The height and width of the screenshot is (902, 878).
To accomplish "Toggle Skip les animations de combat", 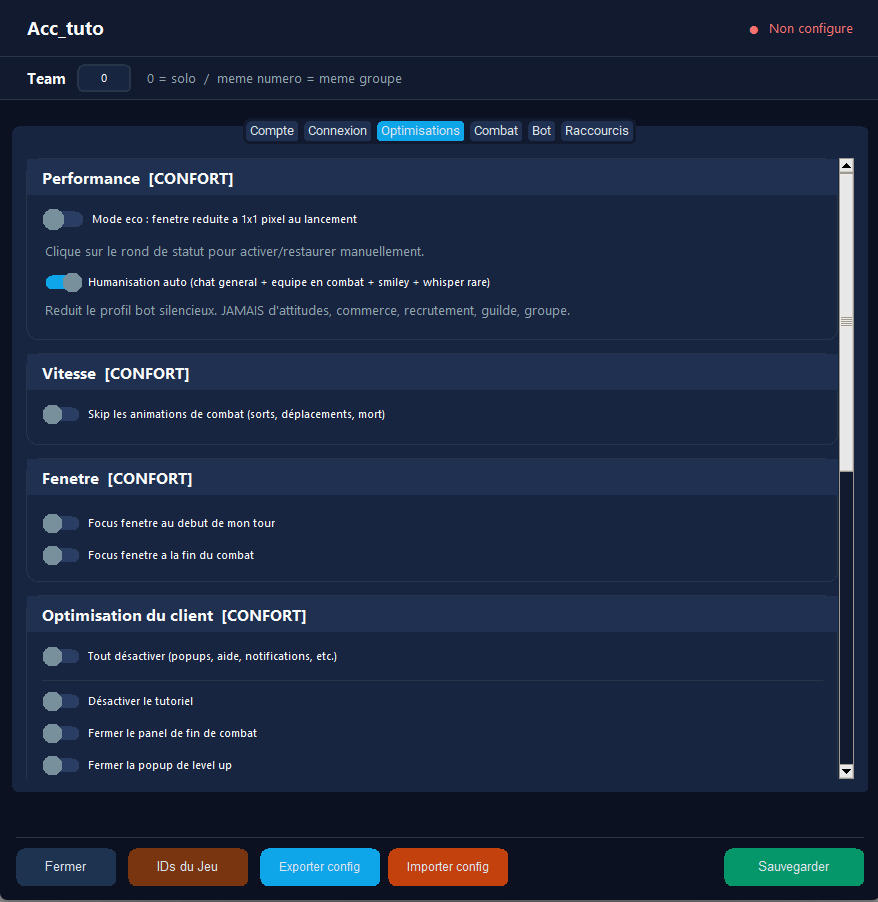I will (61, 414).
